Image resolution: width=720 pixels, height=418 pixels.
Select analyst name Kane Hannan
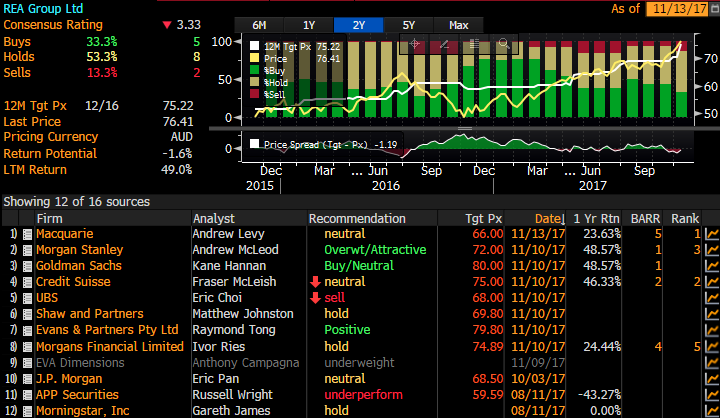tap(229, 266)
